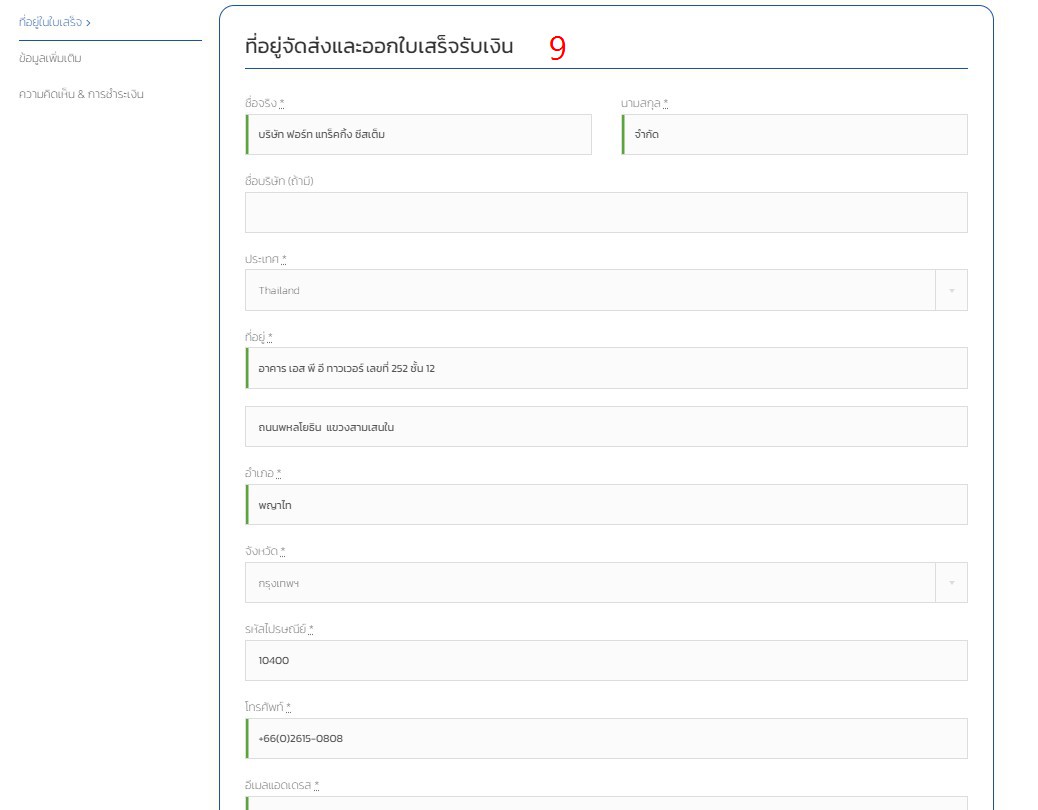
Task: Click the arrow on the กรุงเทพฯ dropdown
Action: coord(952,583)
